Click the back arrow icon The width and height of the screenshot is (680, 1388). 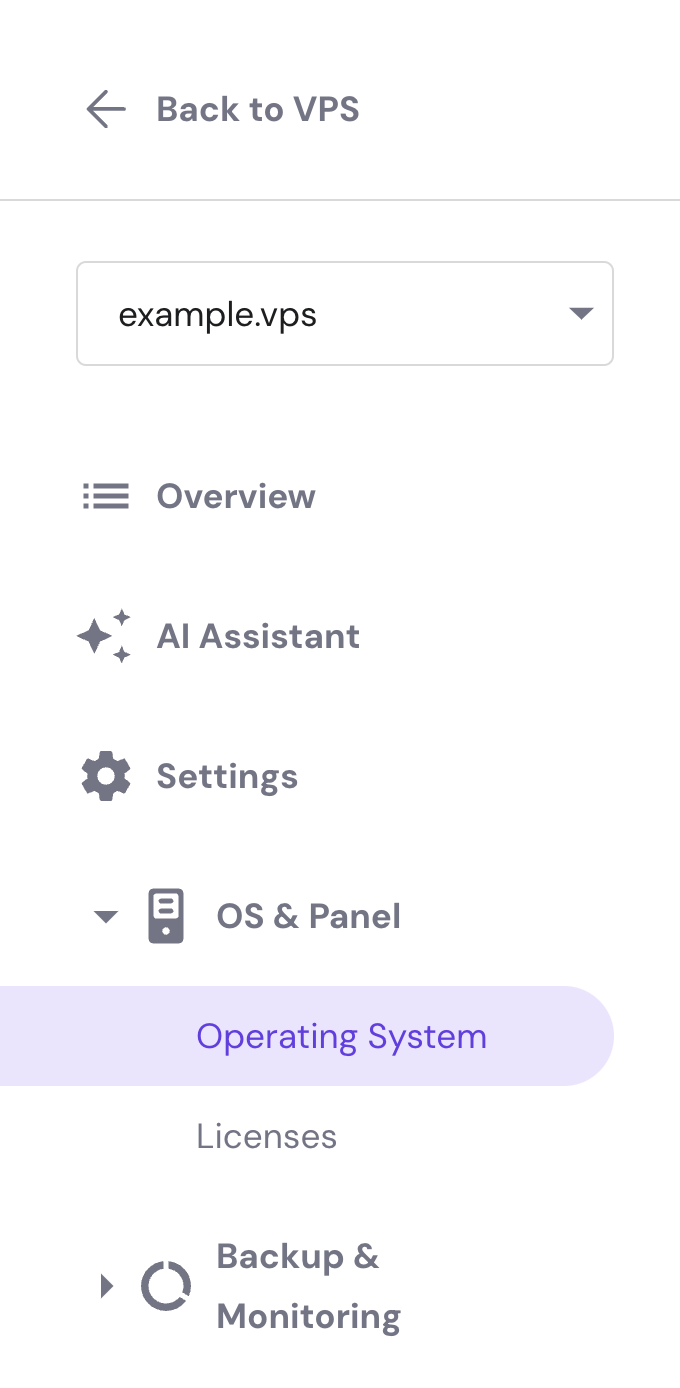tap(105, 109)
